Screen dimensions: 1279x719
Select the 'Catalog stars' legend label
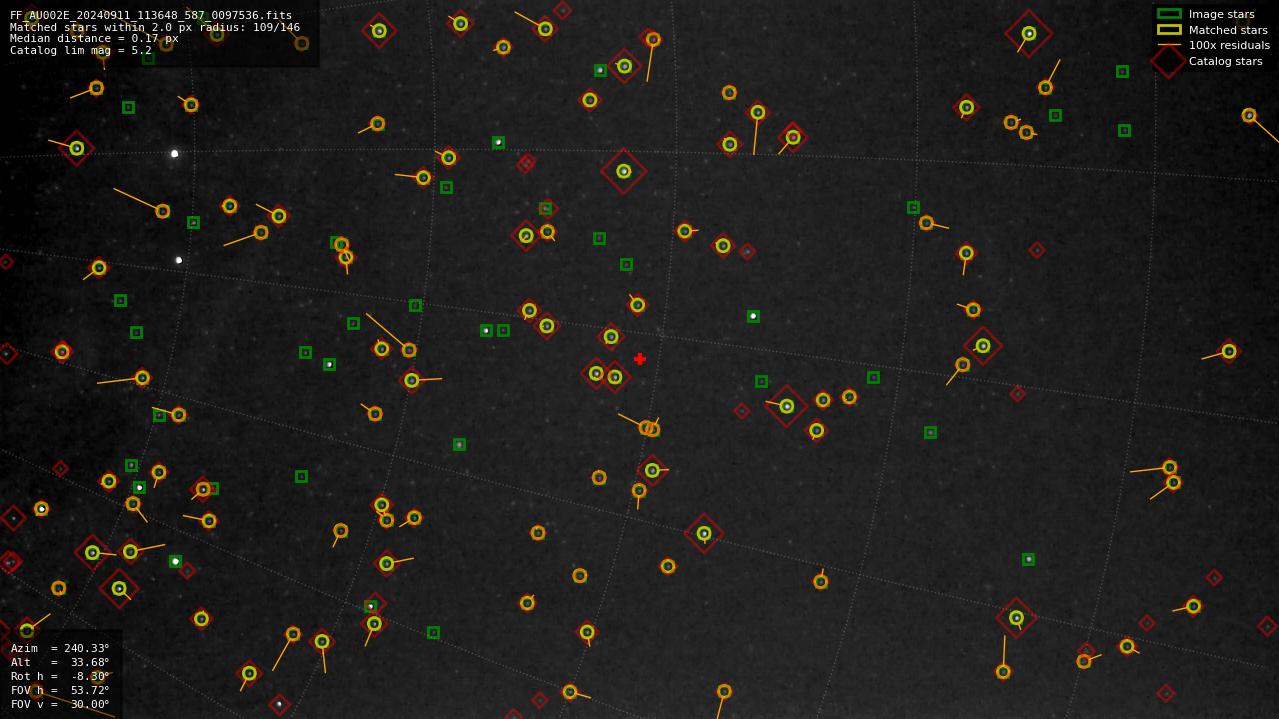click(x=1225, y=61)
